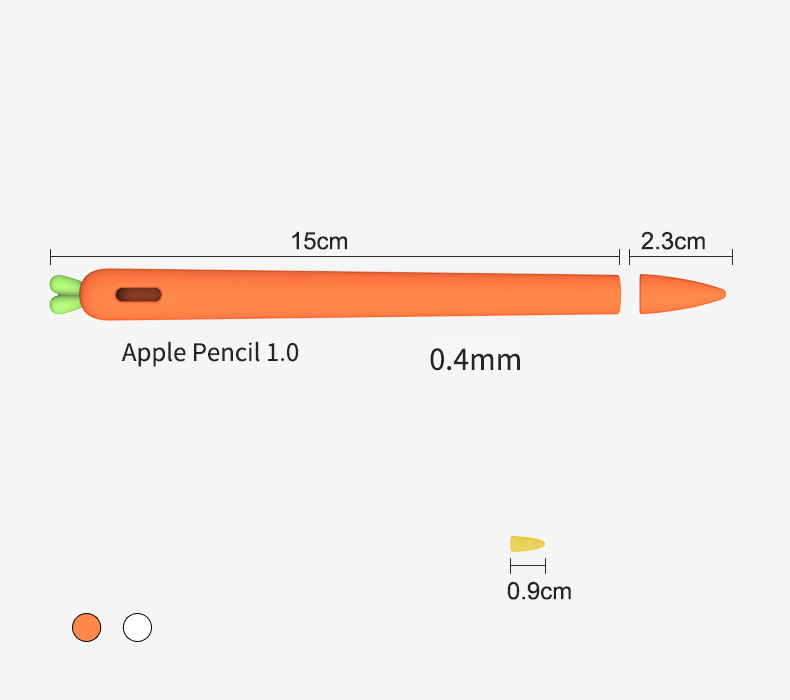The image size is (790, 700).
Task: Click the 0.4mm thickness text
Action: [x=475, y=360]
